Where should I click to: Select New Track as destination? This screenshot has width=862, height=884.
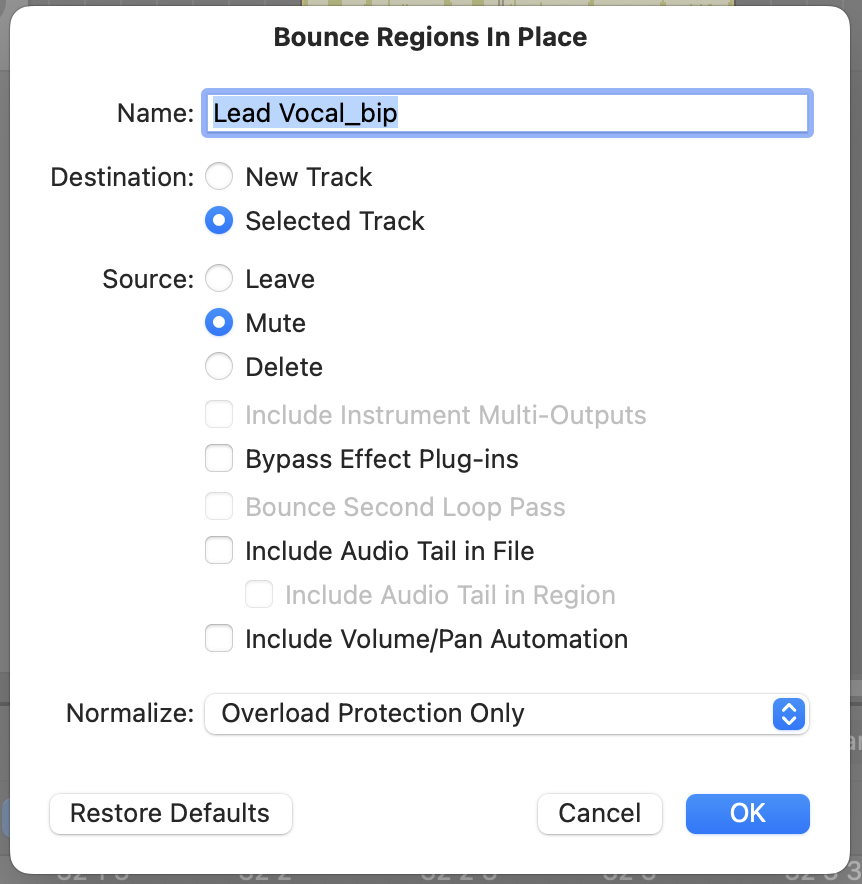[219, 177]
